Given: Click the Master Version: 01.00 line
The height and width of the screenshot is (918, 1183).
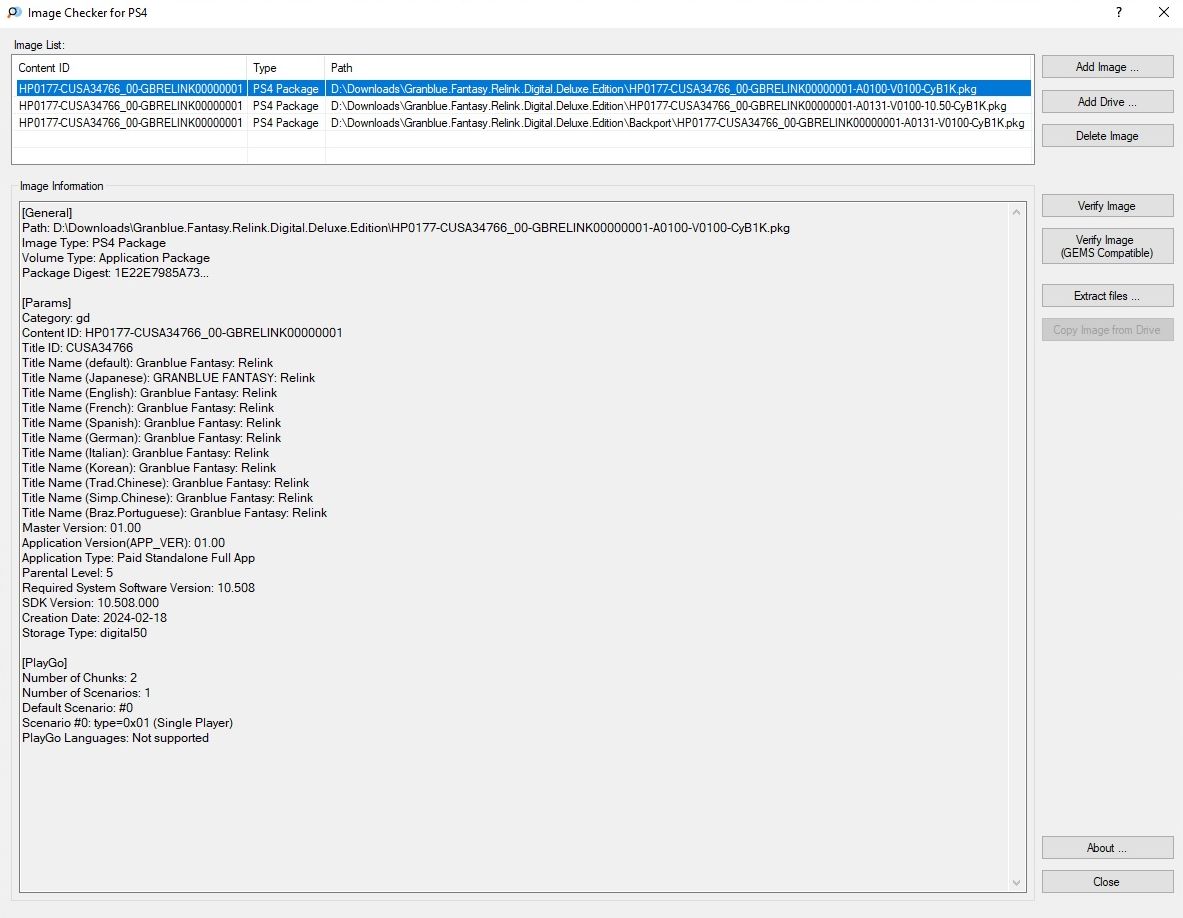Looking at the screenshot, I should (x=81, y=528).
